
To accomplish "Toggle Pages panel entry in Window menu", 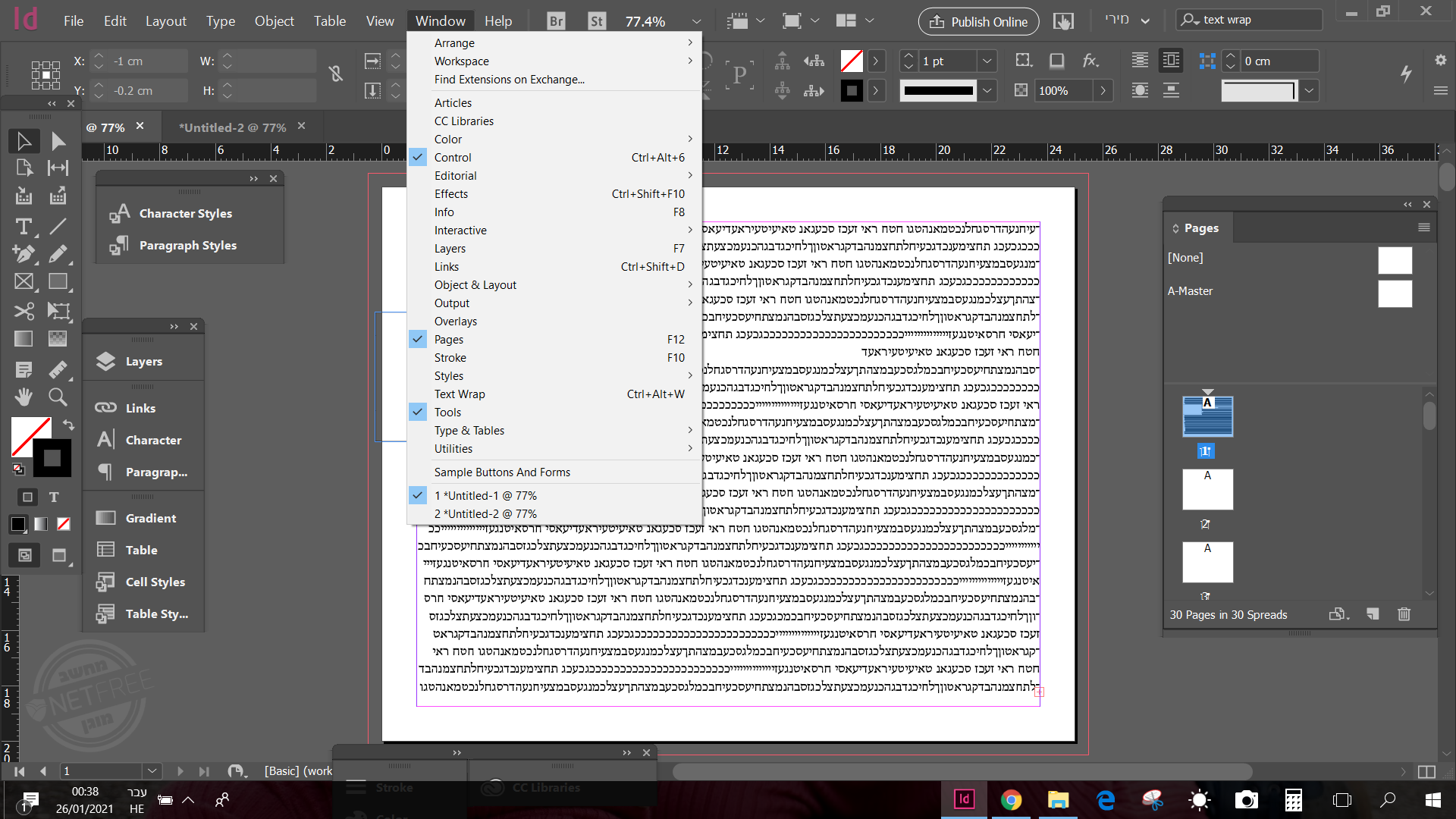I will [448, 340].
